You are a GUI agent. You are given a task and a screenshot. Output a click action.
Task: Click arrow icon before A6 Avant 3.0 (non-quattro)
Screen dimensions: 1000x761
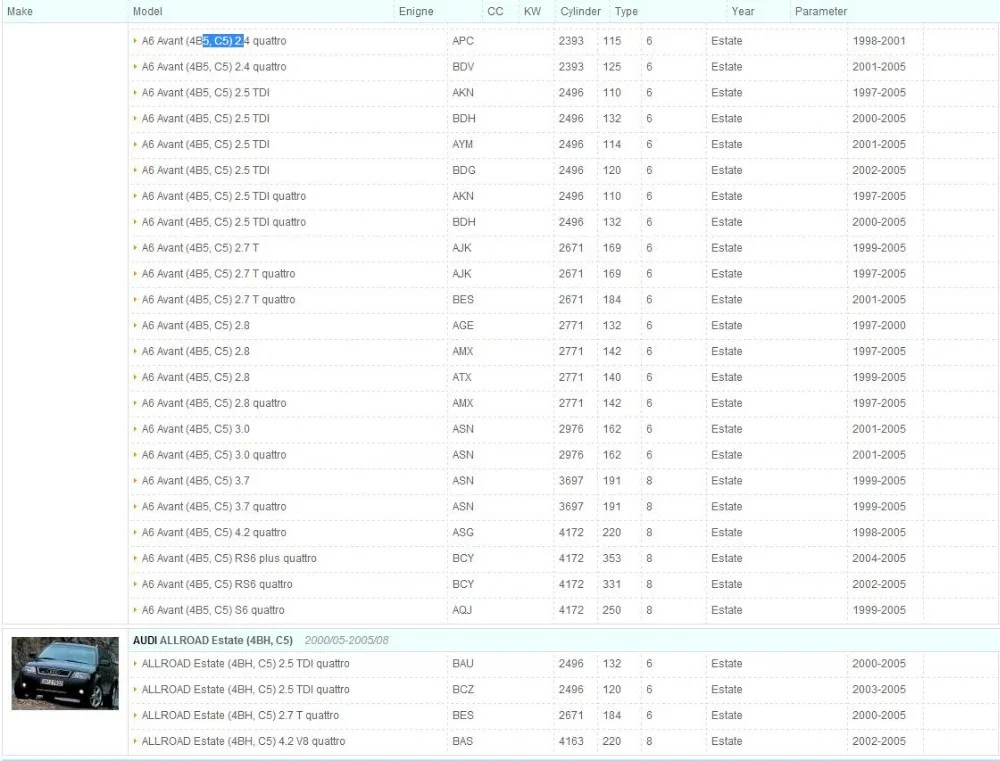135,429
